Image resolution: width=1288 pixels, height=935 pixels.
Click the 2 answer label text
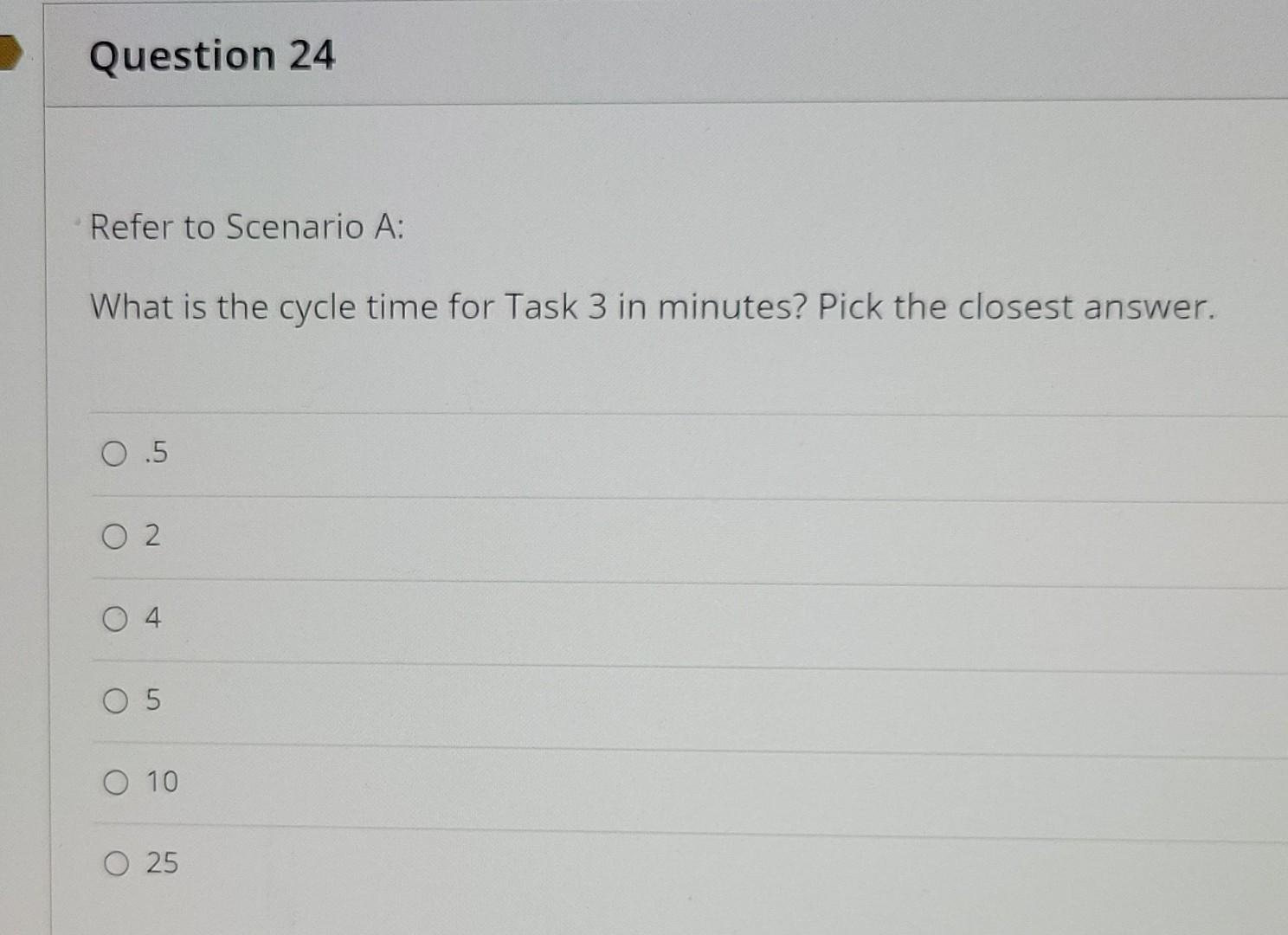point(153,535)
